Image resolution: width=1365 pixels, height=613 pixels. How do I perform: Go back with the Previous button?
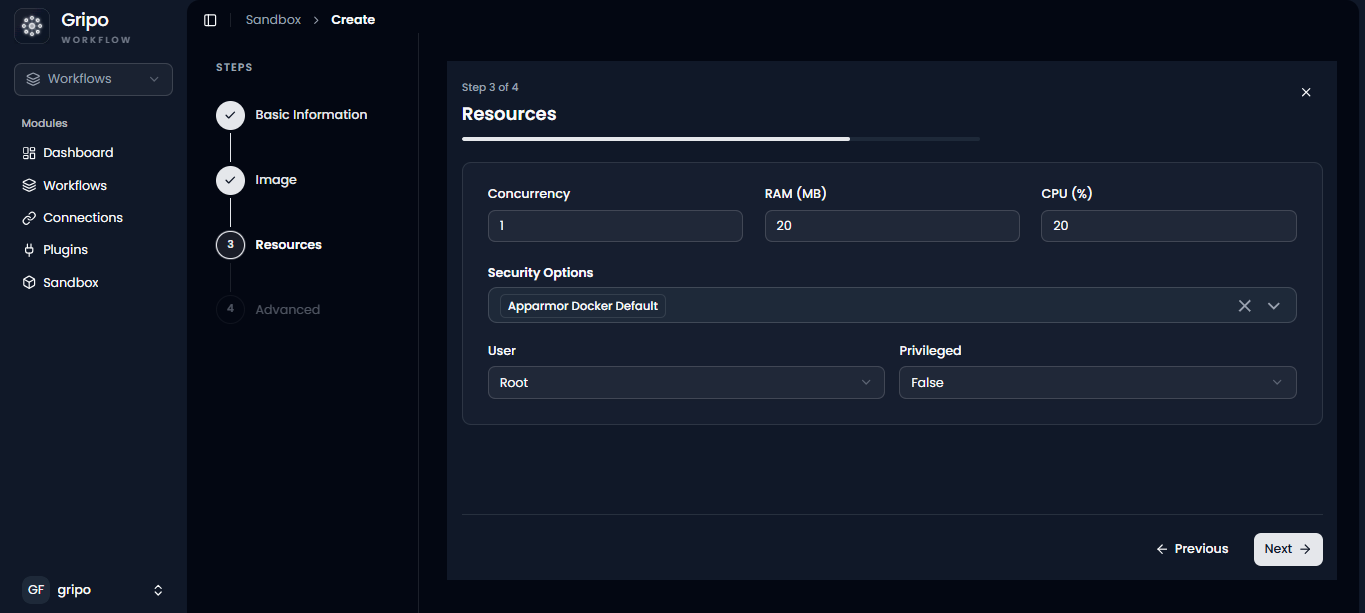click(x=1192, y=549)
